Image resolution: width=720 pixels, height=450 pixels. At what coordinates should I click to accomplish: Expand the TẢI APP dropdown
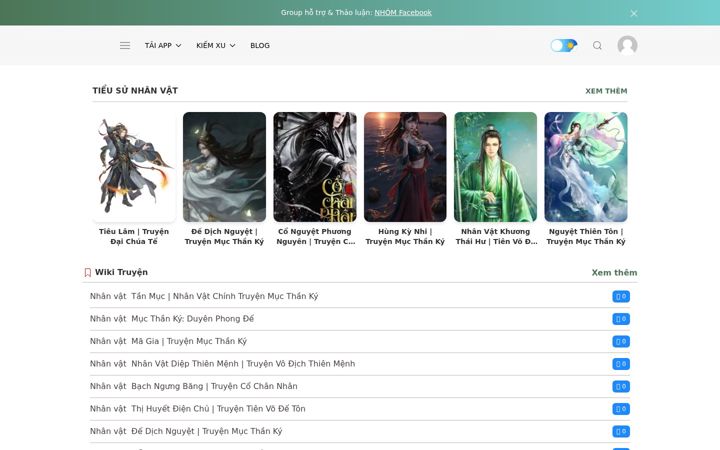click(163, 45)
